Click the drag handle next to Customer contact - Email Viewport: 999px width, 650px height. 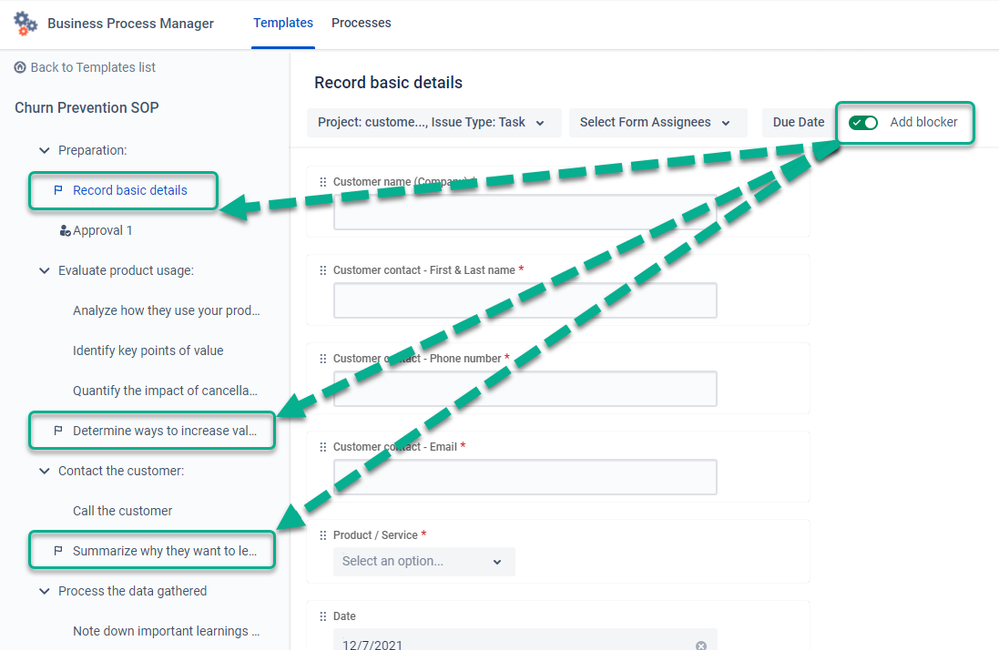[323, 447]
